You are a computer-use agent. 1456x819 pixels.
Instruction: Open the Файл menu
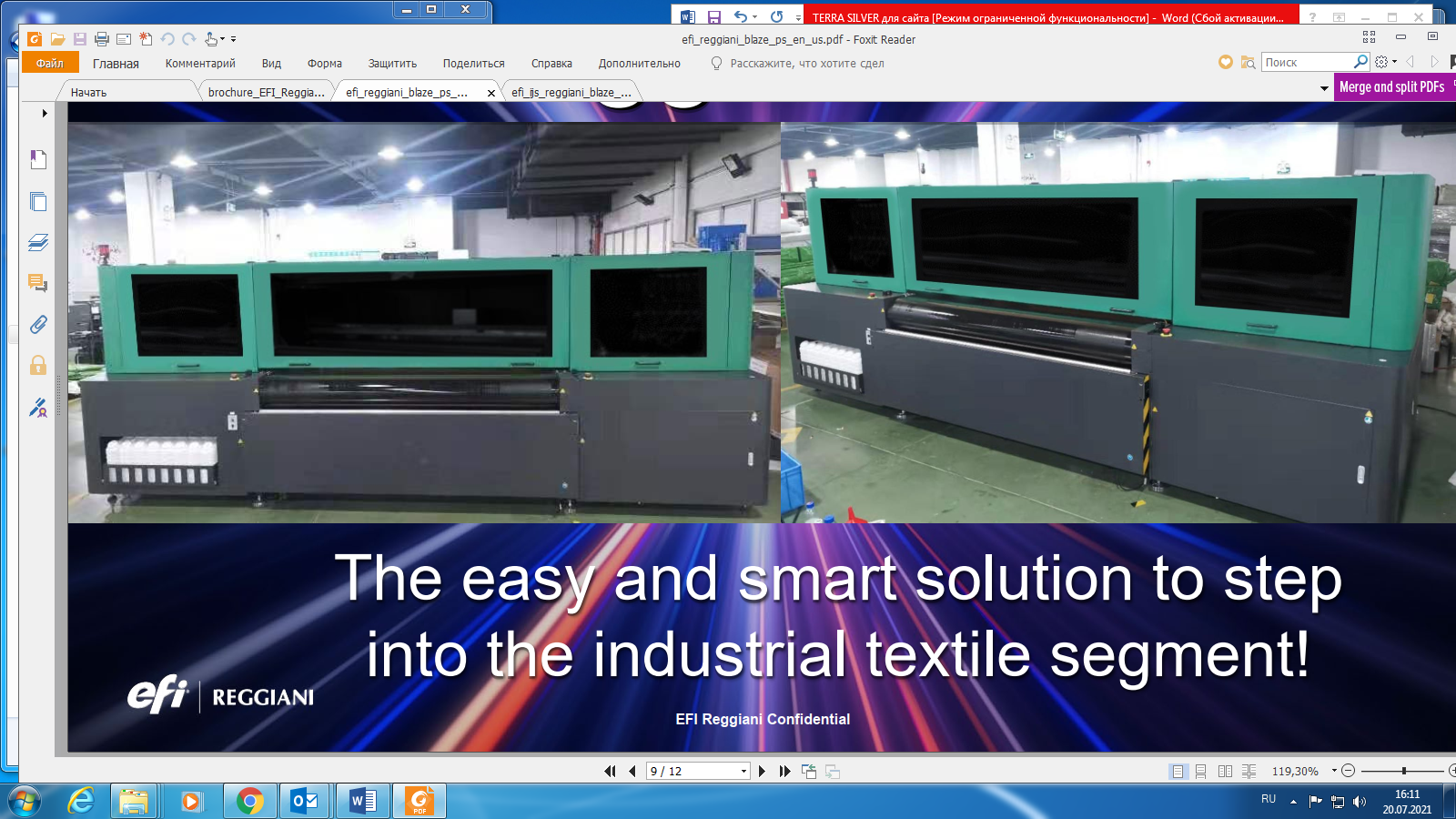coord(50,63)
